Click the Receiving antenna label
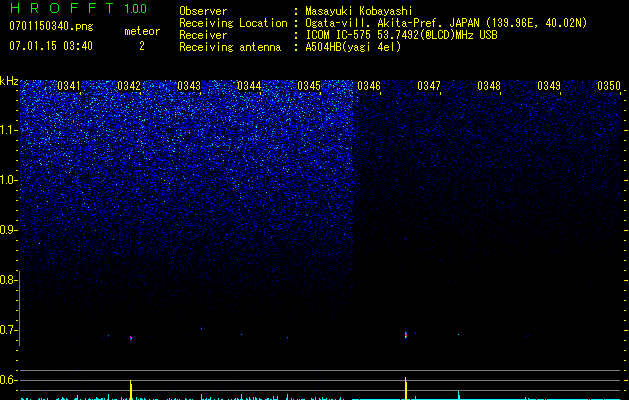Image resolution: width=629 pixels, height=400 pixels. (230, 47)
